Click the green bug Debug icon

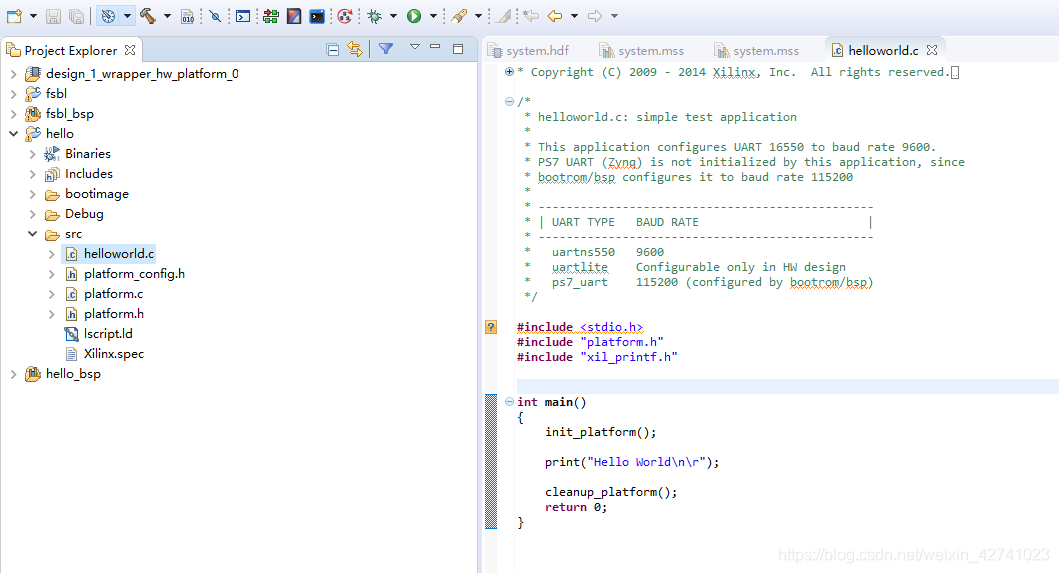tap(374, 16)
